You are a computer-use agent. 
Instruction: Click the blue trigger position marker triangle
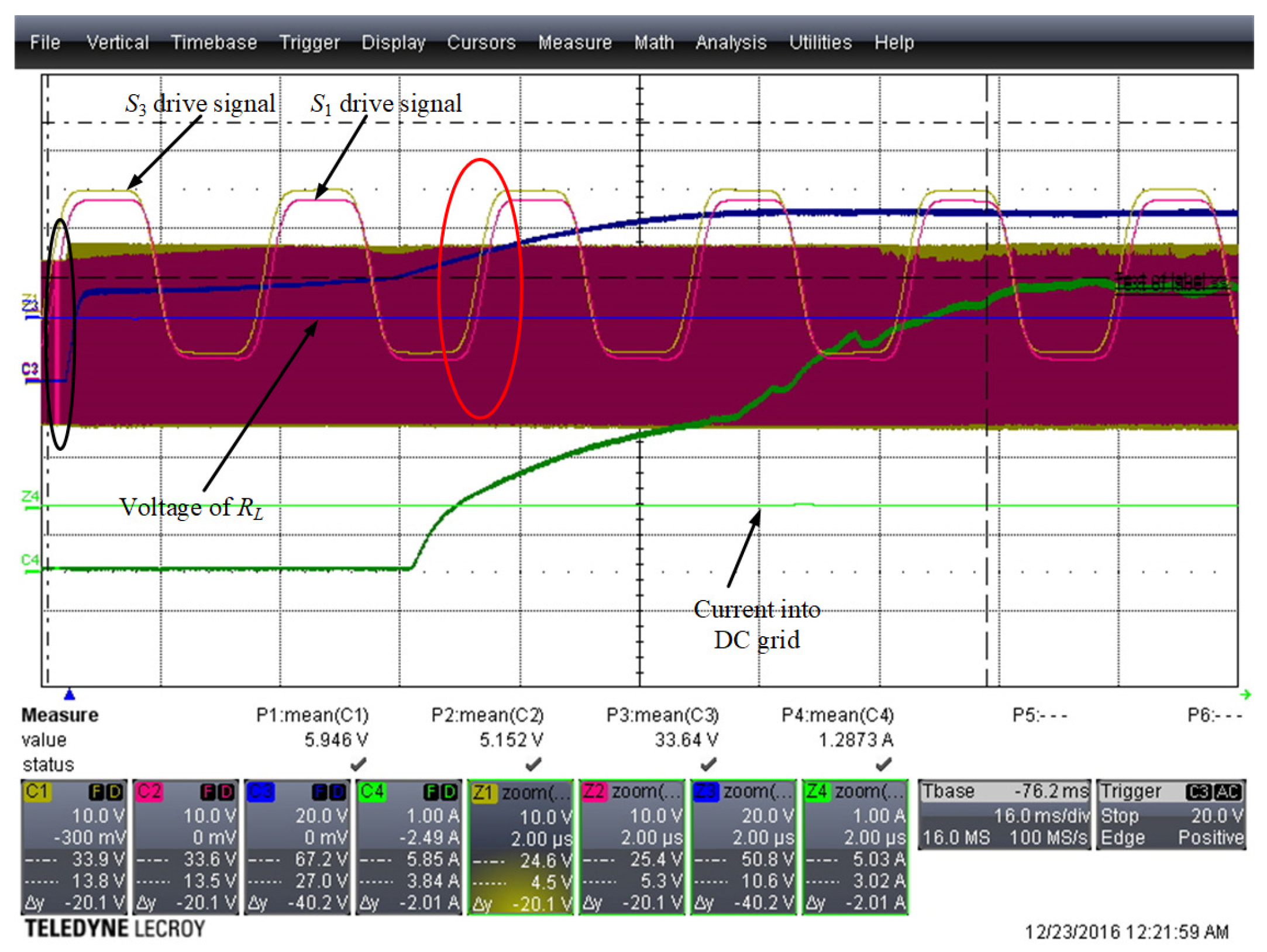pos(70,695)
